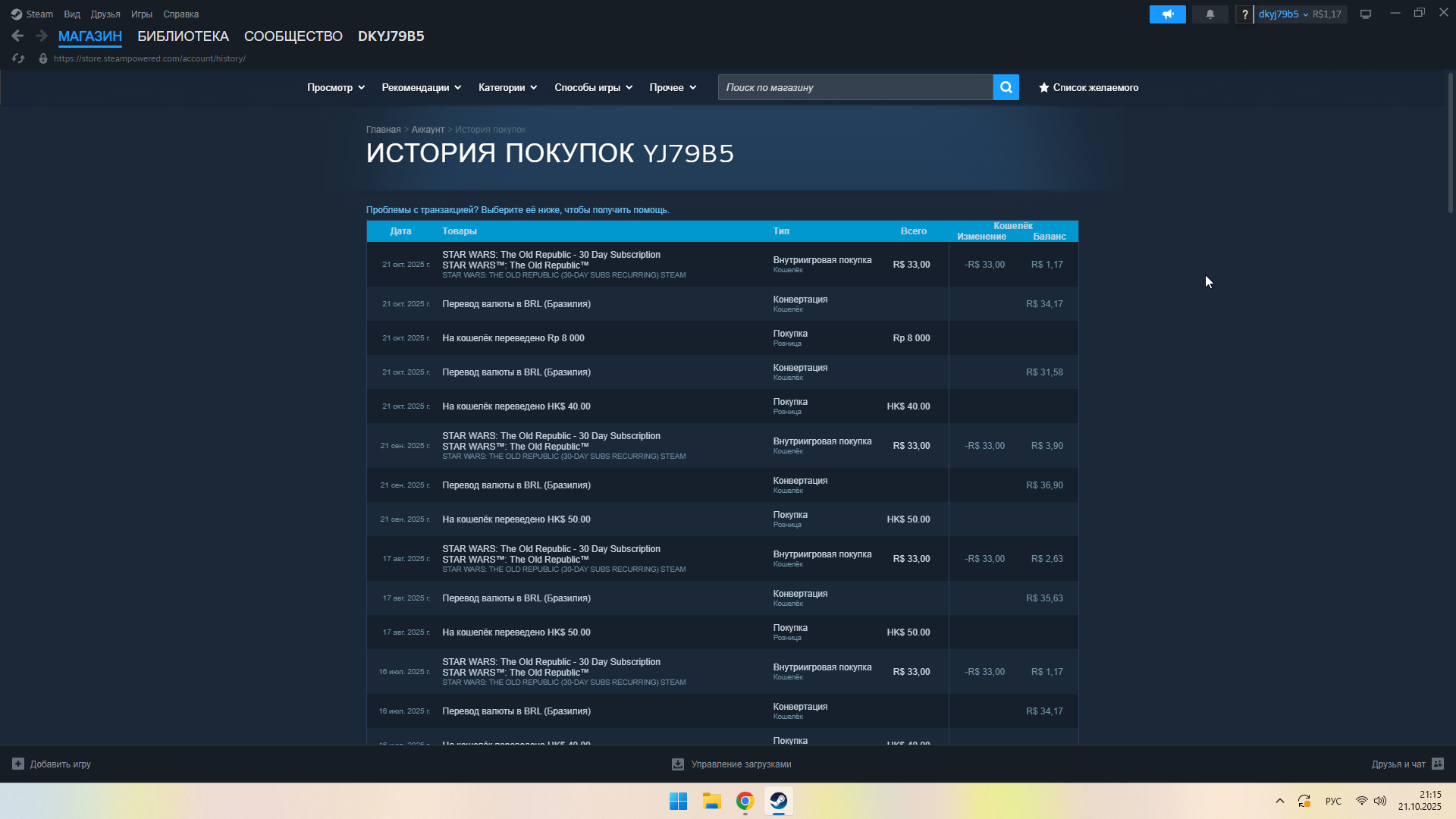The width and height of the screenshot is (1456, 819).
Task: Expand the Просмотр dropdown menu
Action: pos(336,87)
